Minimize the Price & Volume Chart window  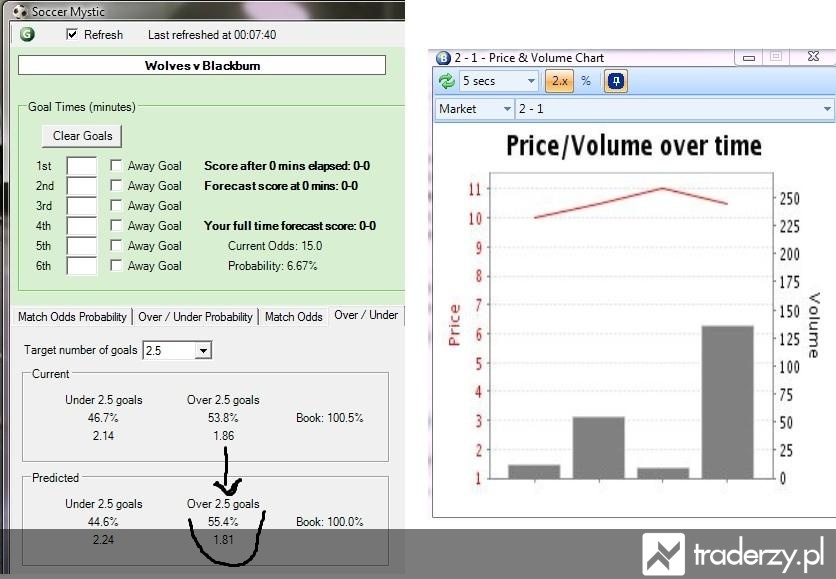point(749,57)
